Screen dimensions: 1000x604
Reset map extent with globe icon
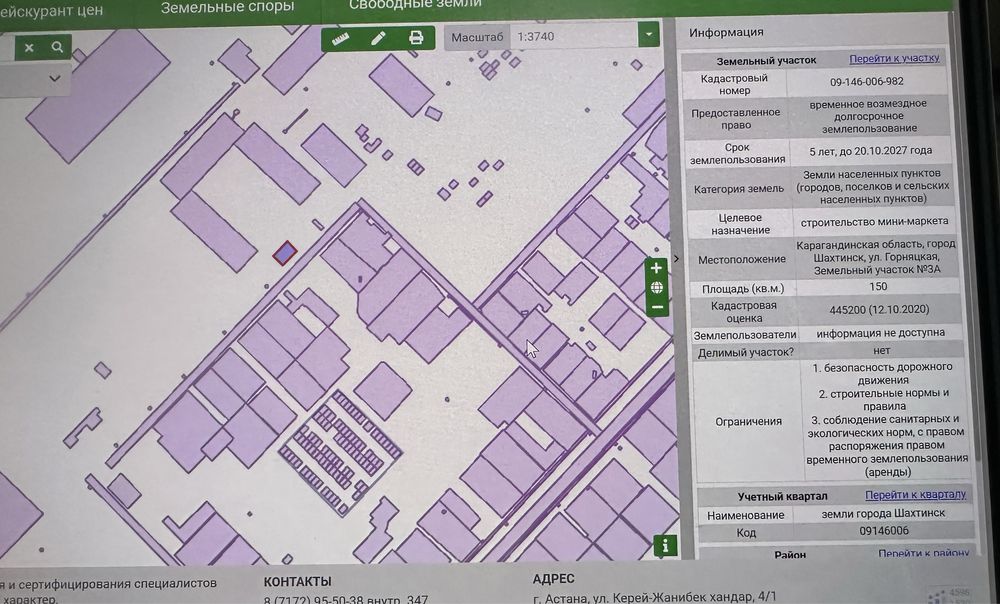pos(657,288)
